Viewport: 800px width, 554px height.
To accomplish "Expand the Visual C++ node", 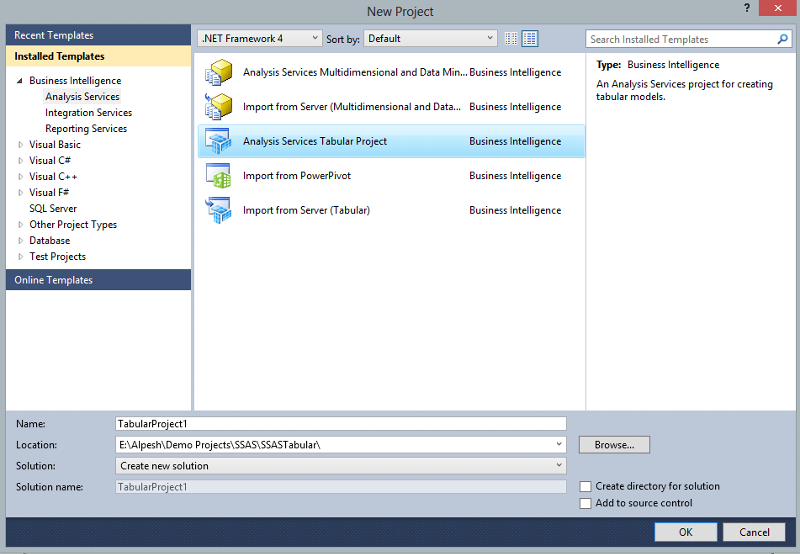I will point(20,177).
